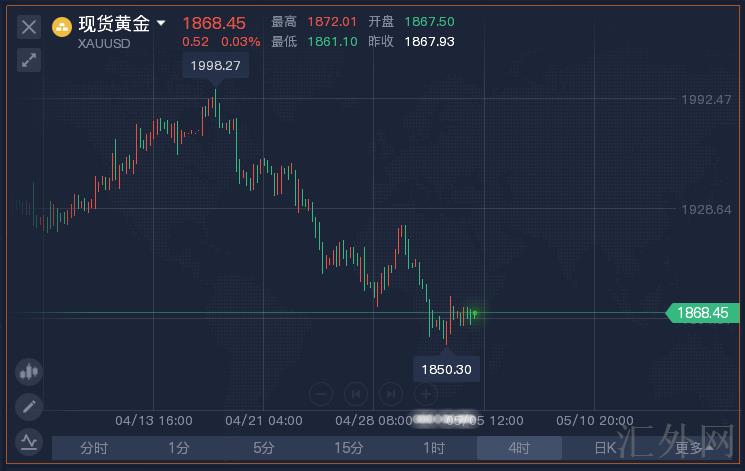Screen dimensions: 745x471
Task: Click the green 1868.45 current price tag
Action: click(703, 313)
